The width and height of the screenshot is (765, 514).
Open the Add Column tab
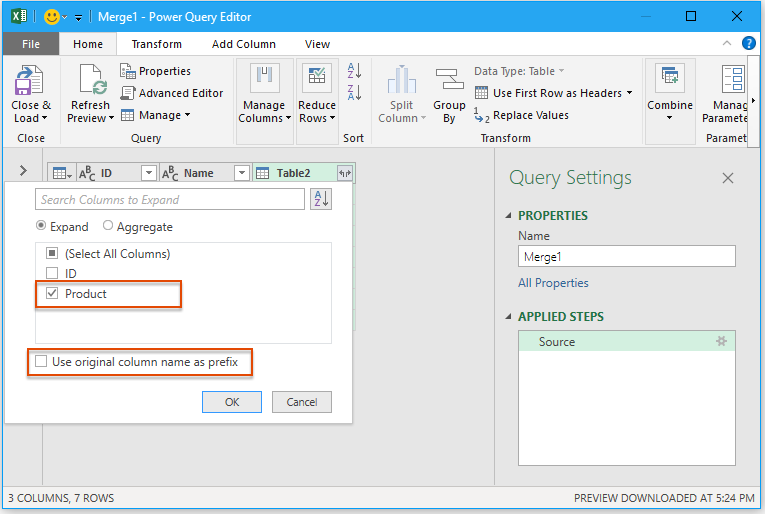pyautogui.click(x=243, y=44)
